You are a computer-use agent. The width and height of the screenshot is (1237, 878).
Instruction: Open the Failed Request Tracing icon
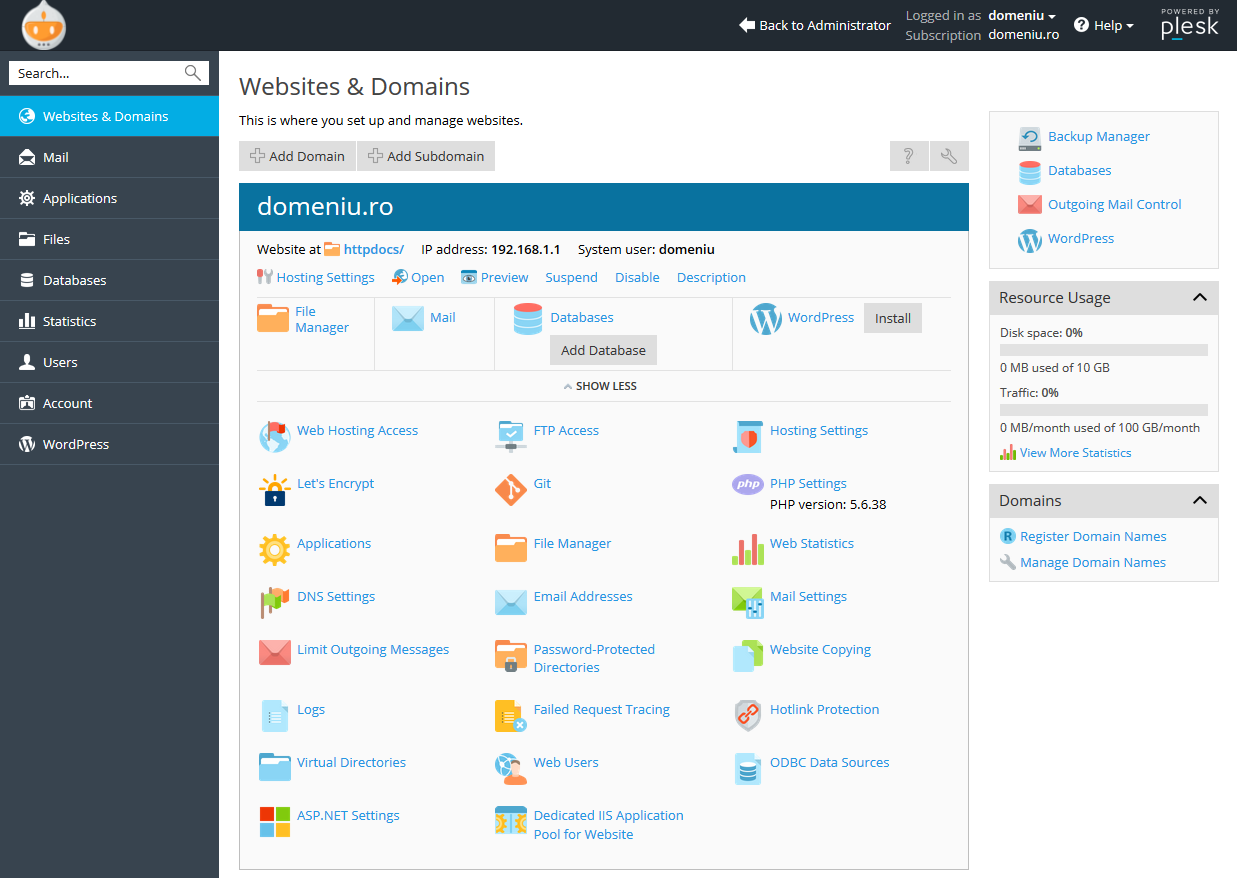point(511,715)
